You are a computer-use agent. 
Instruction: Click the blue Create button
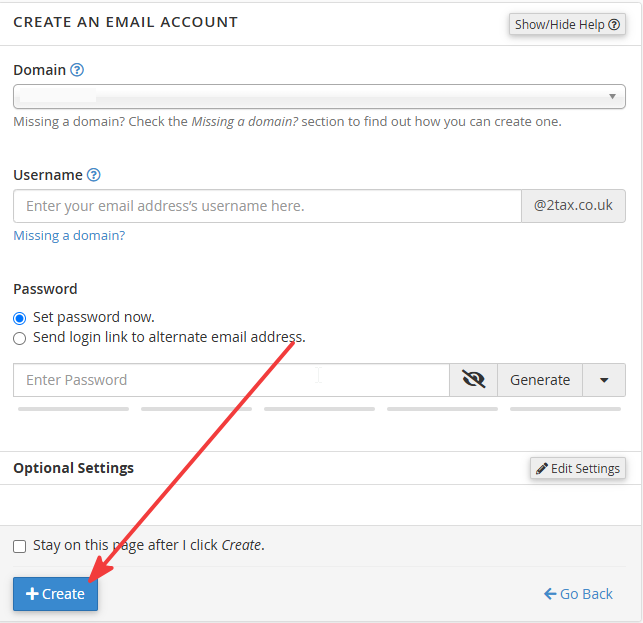tap(55, 594)
